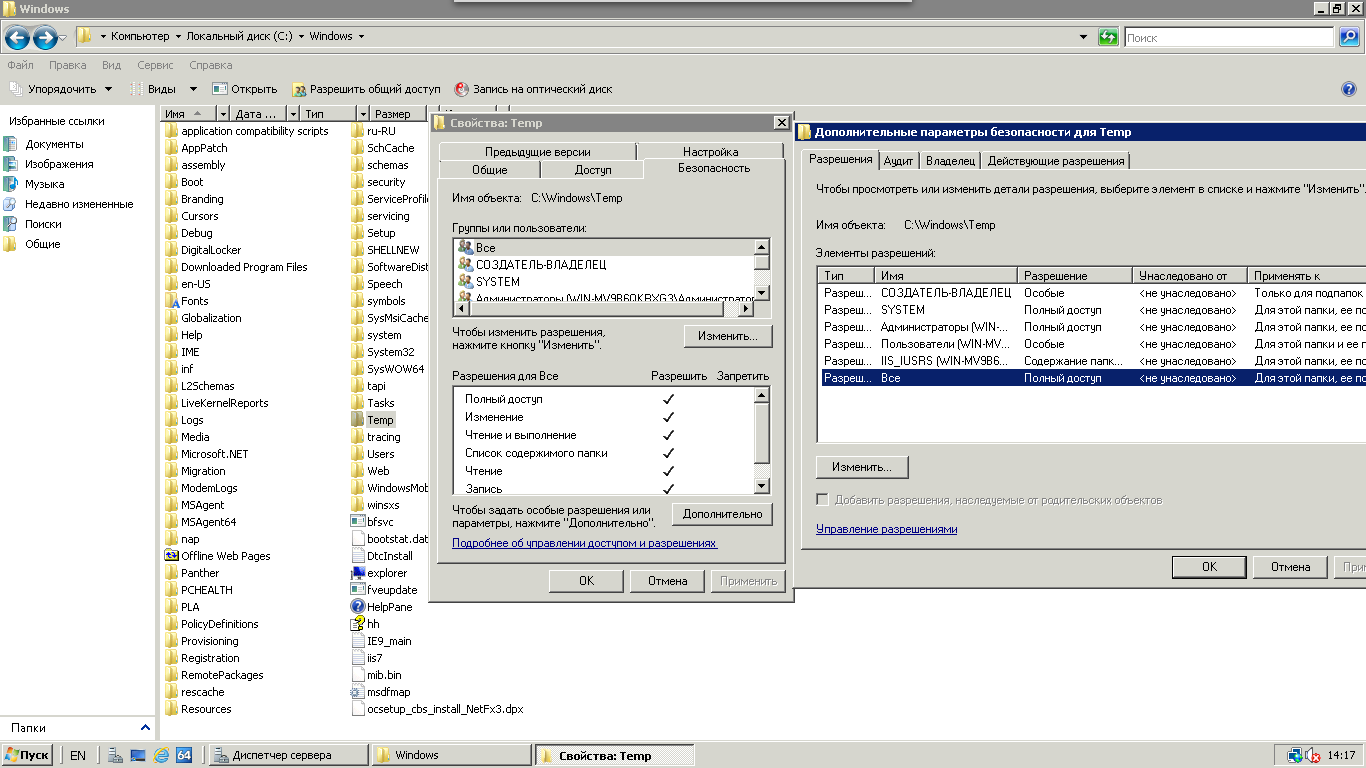This screenshot has width=1366, height=768.
Task: Toggle Добавить разрешения, наследуемые от родительских checkbox
Action: pos(823,500)
